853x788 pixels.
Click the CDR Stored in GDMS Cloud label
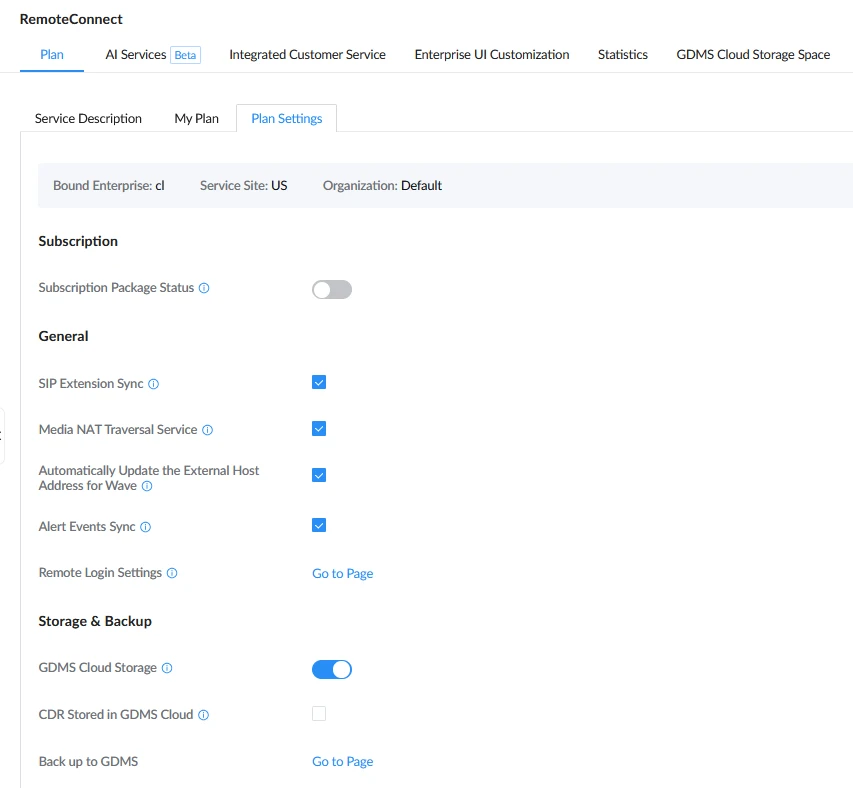tap(116, 715)
